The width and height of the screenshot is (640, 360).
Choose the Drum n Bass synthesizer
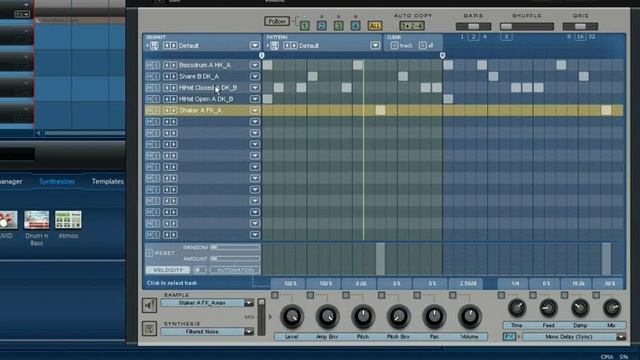point(36,220)
